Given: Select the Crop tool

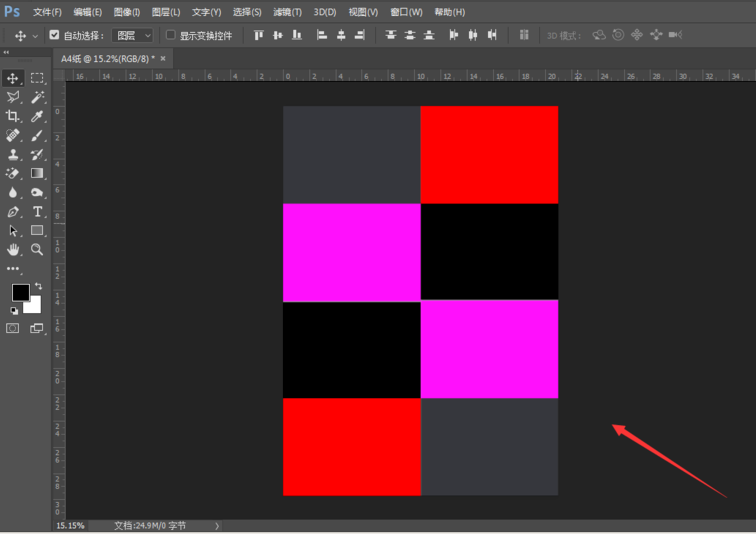Looking at the screenshot, I should [13, 116].
